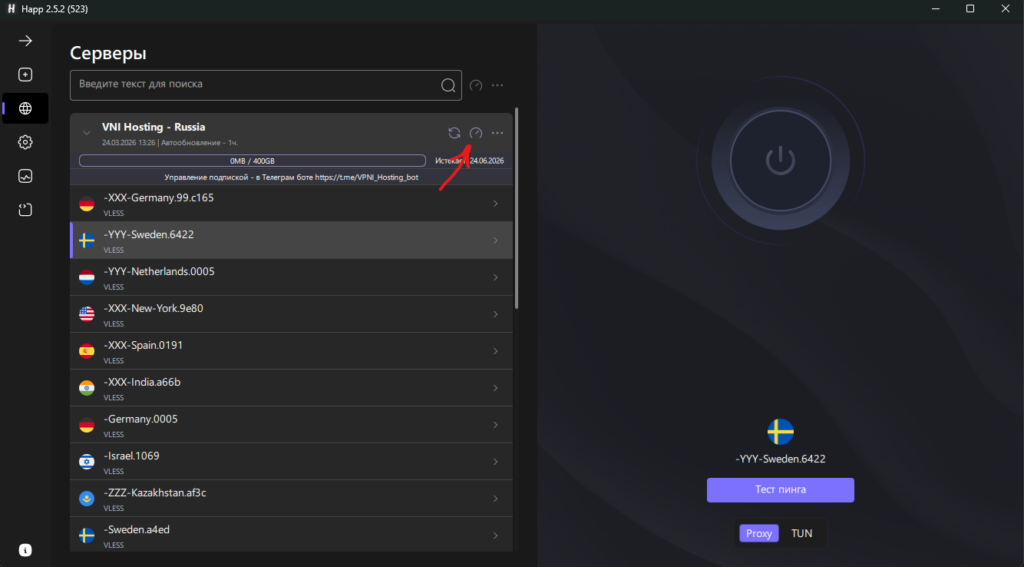Click the 0MB / 400GB traffic usage bar
Viewport: 1024px width, 567px height.
pos(251,160)
